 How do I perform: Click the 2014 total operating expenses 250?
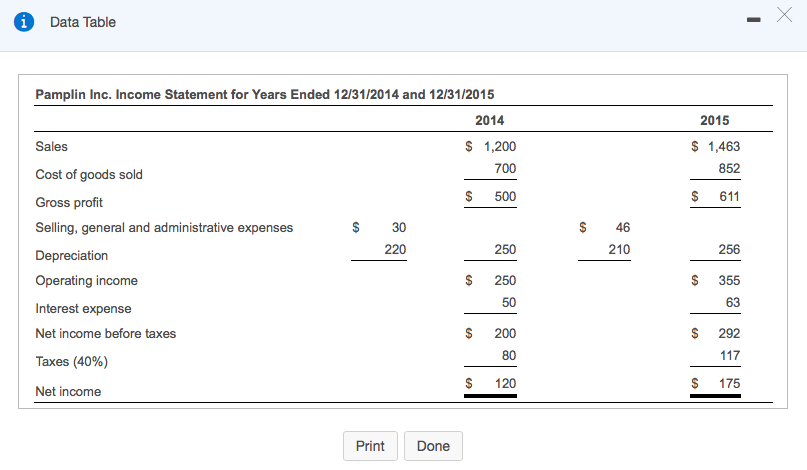505,250
